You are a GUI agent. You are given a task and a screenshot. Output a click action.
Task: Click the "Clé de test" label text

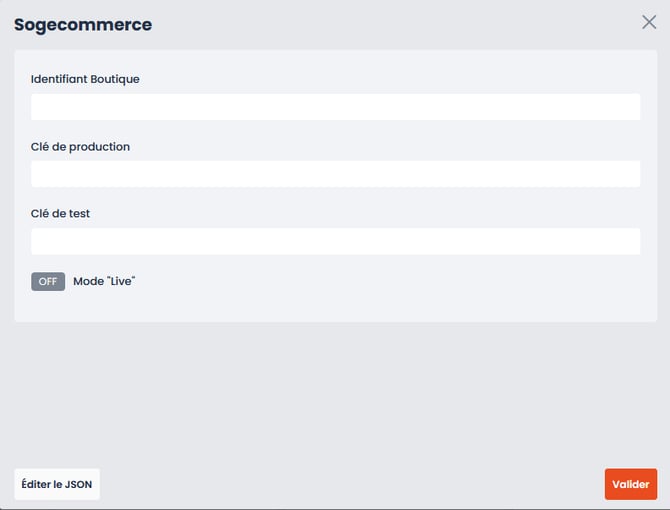[60, 214]
